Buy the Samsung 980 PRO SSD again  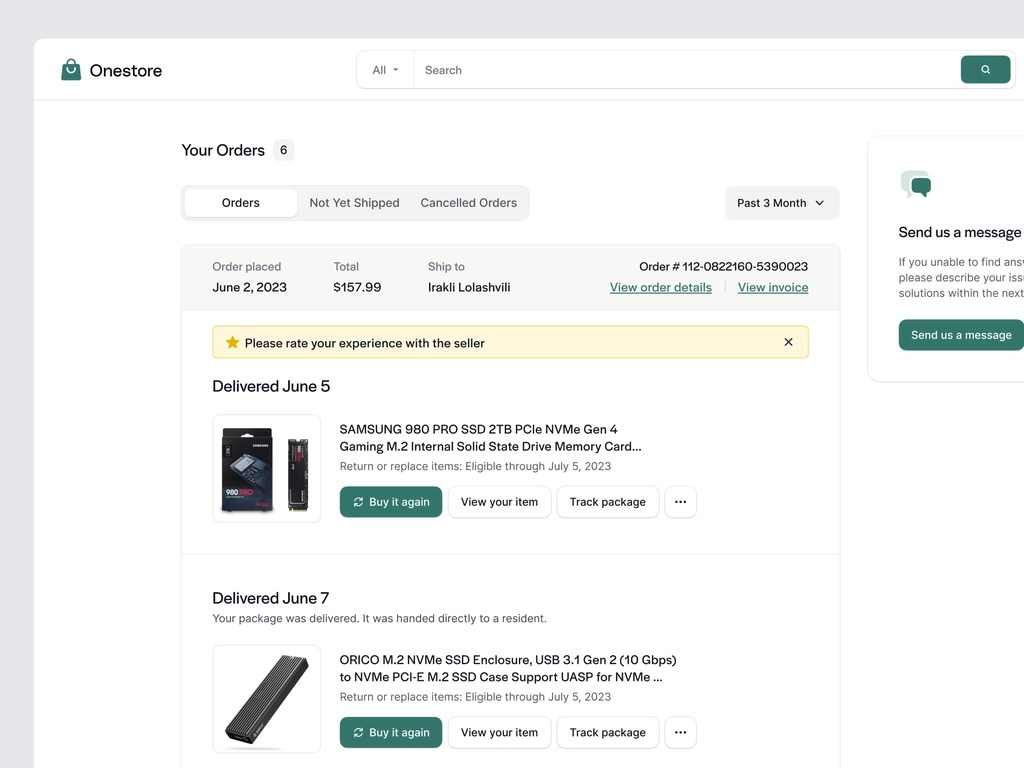[391, 502]
